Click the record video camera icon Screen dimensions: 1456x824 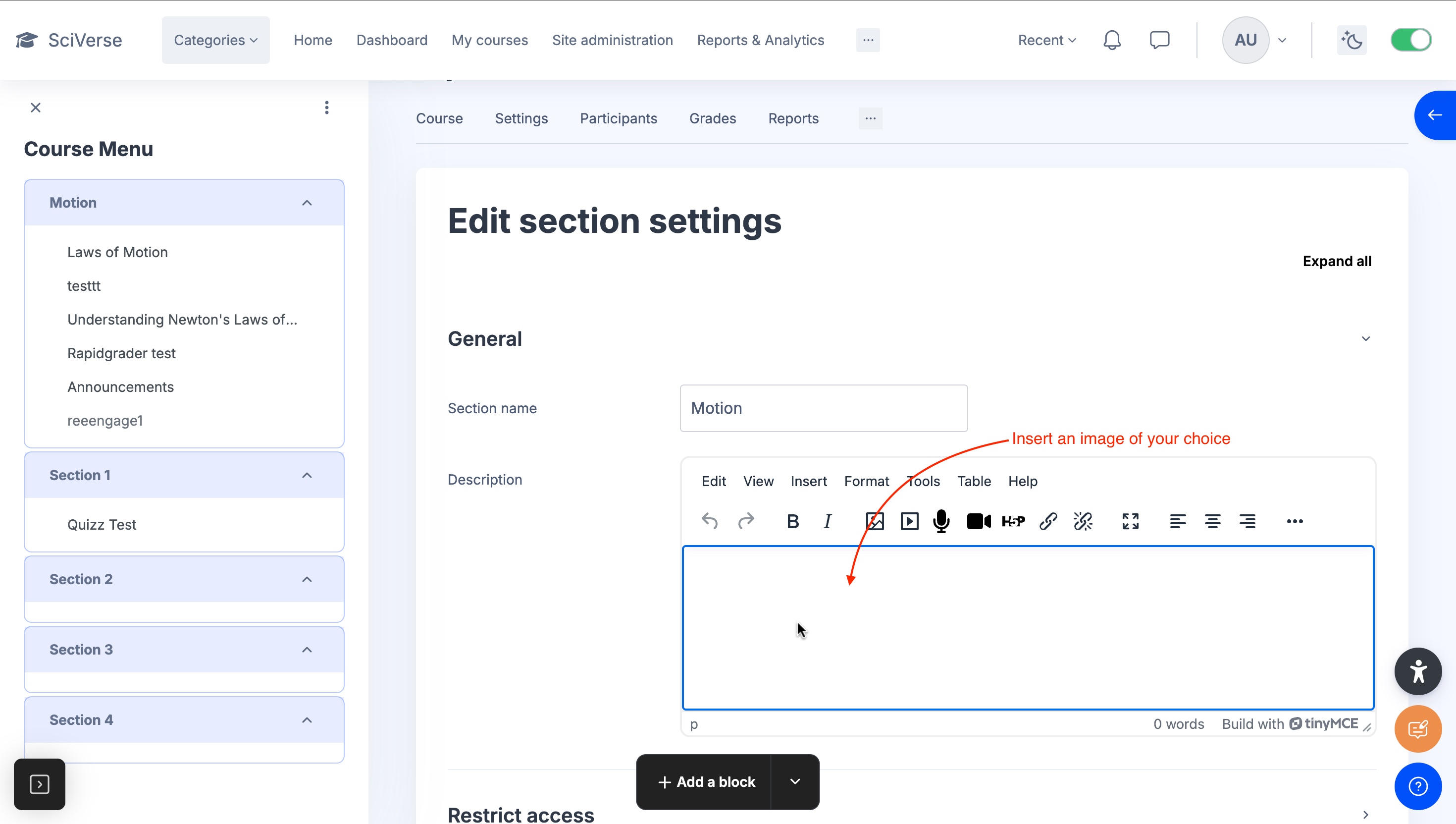(978, 521)
